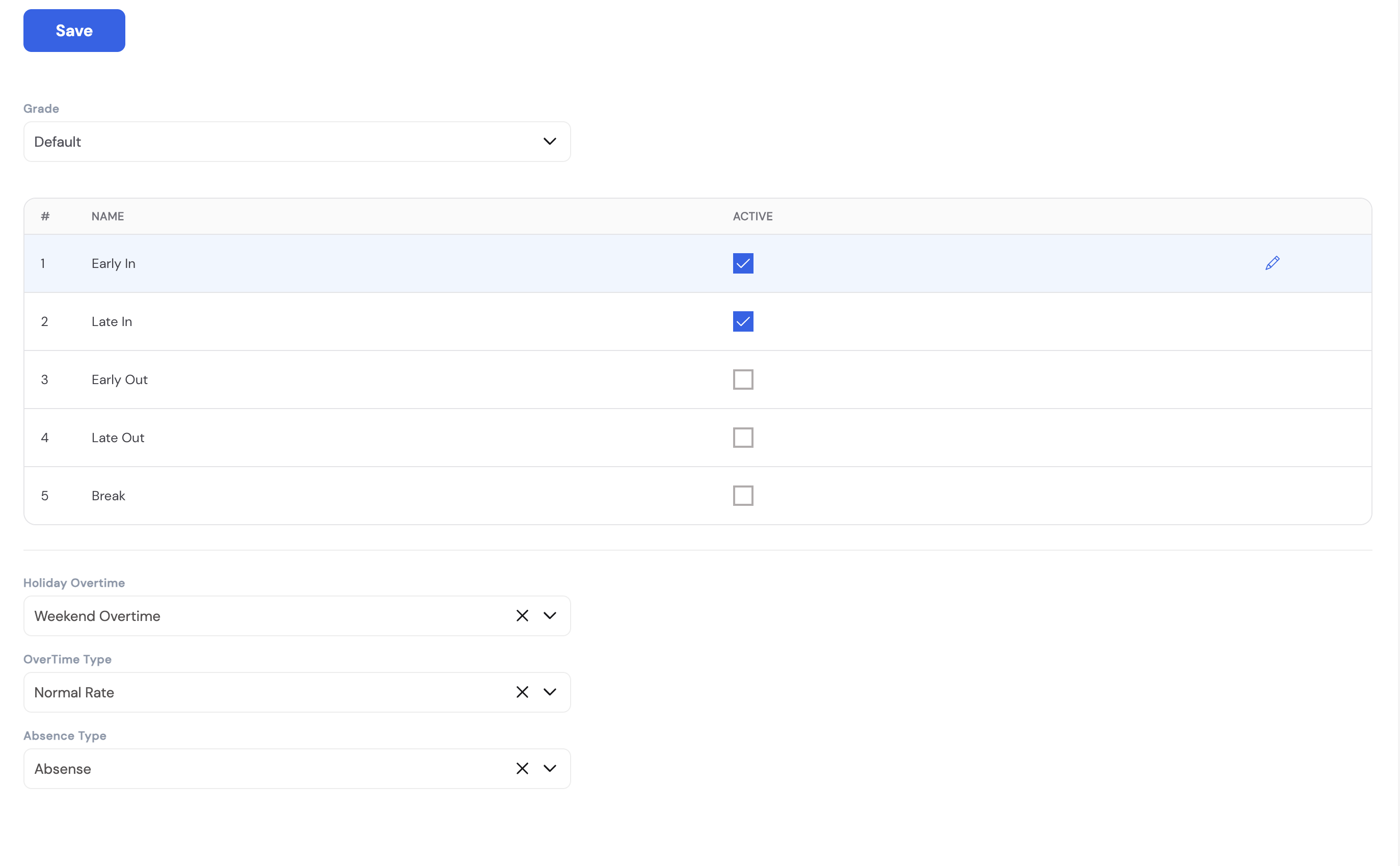Click the edit pencil icon for Early In
This screenshot has height=866, width=1400.
[x=1272, y=263]
